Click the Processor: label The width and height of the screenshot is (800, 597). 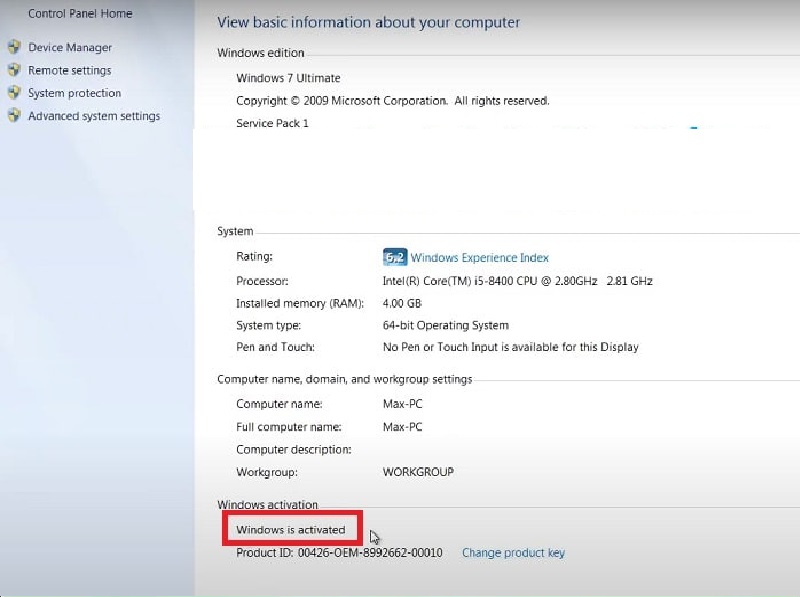click(262, 281)
